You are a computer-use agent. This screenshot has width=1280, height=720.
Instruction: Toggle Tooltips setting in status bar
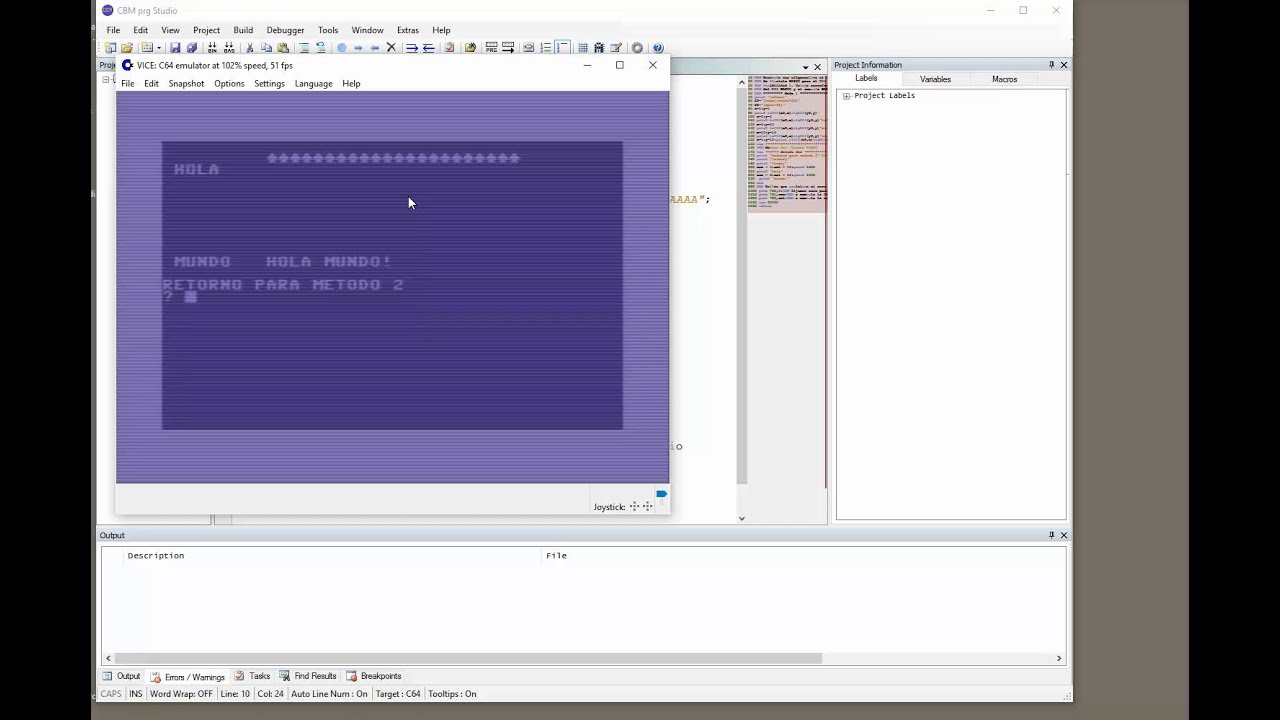[x=452, y=694]
